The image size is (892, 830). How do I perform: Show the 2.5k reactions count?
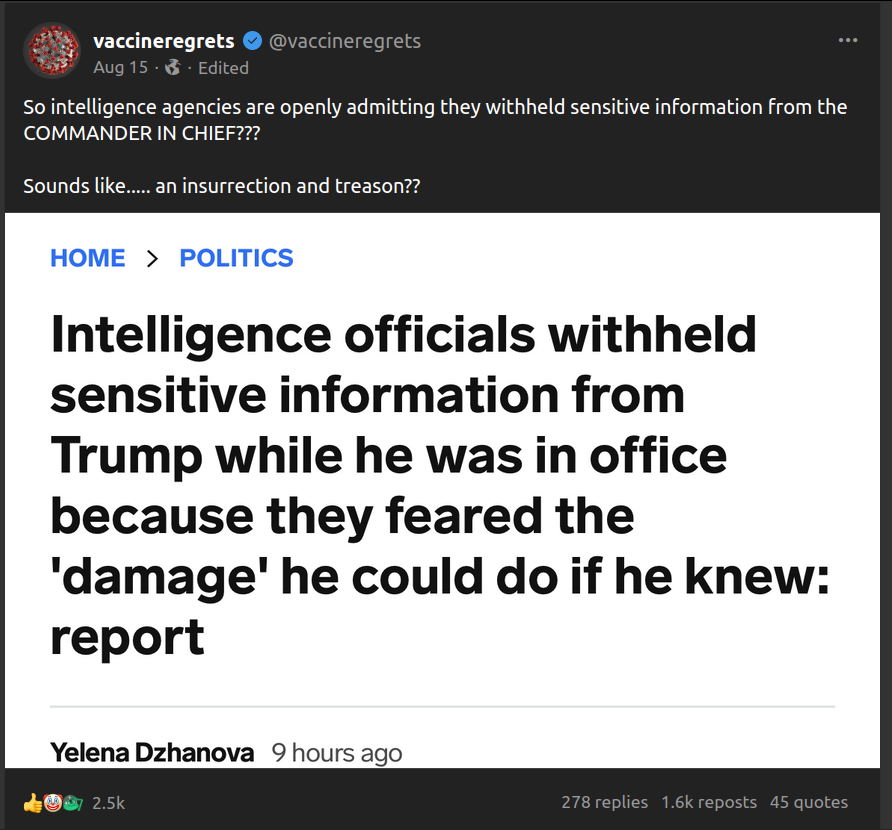pyautogui.click(x=108, y=803)
